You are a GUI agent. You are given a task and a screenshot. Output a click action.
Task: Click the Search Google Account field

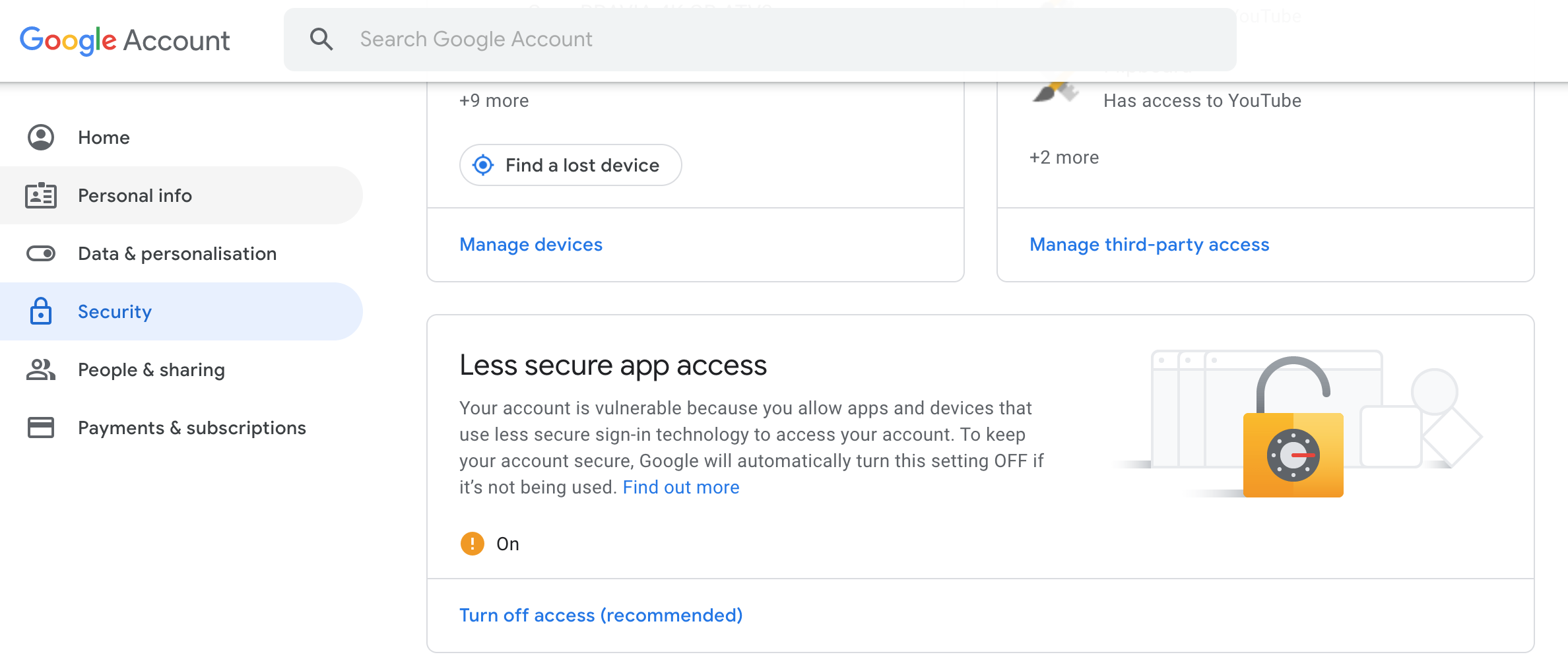point(760,40)
